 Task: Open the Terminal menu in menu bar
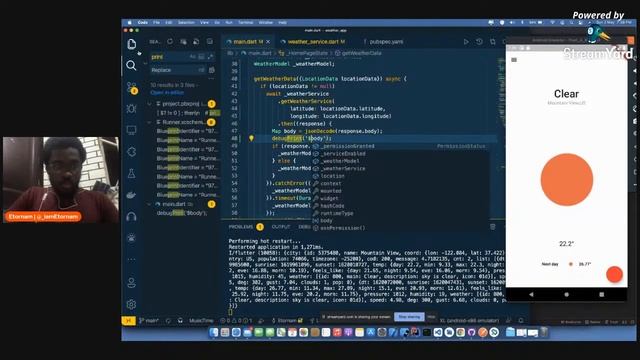coord(246,22)
